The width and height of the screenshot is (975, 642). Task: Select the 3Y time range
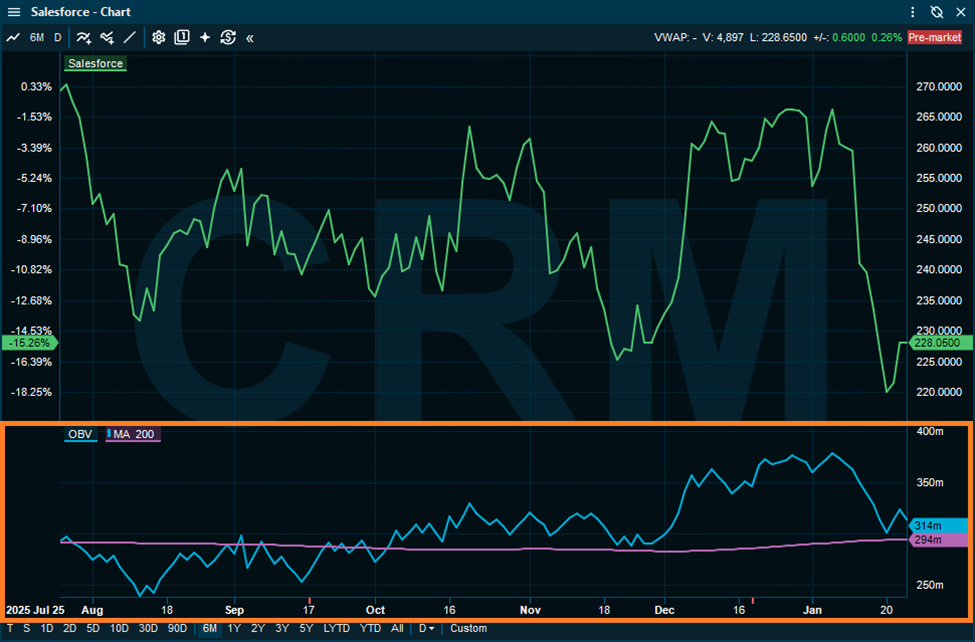[x=282, y=628]
